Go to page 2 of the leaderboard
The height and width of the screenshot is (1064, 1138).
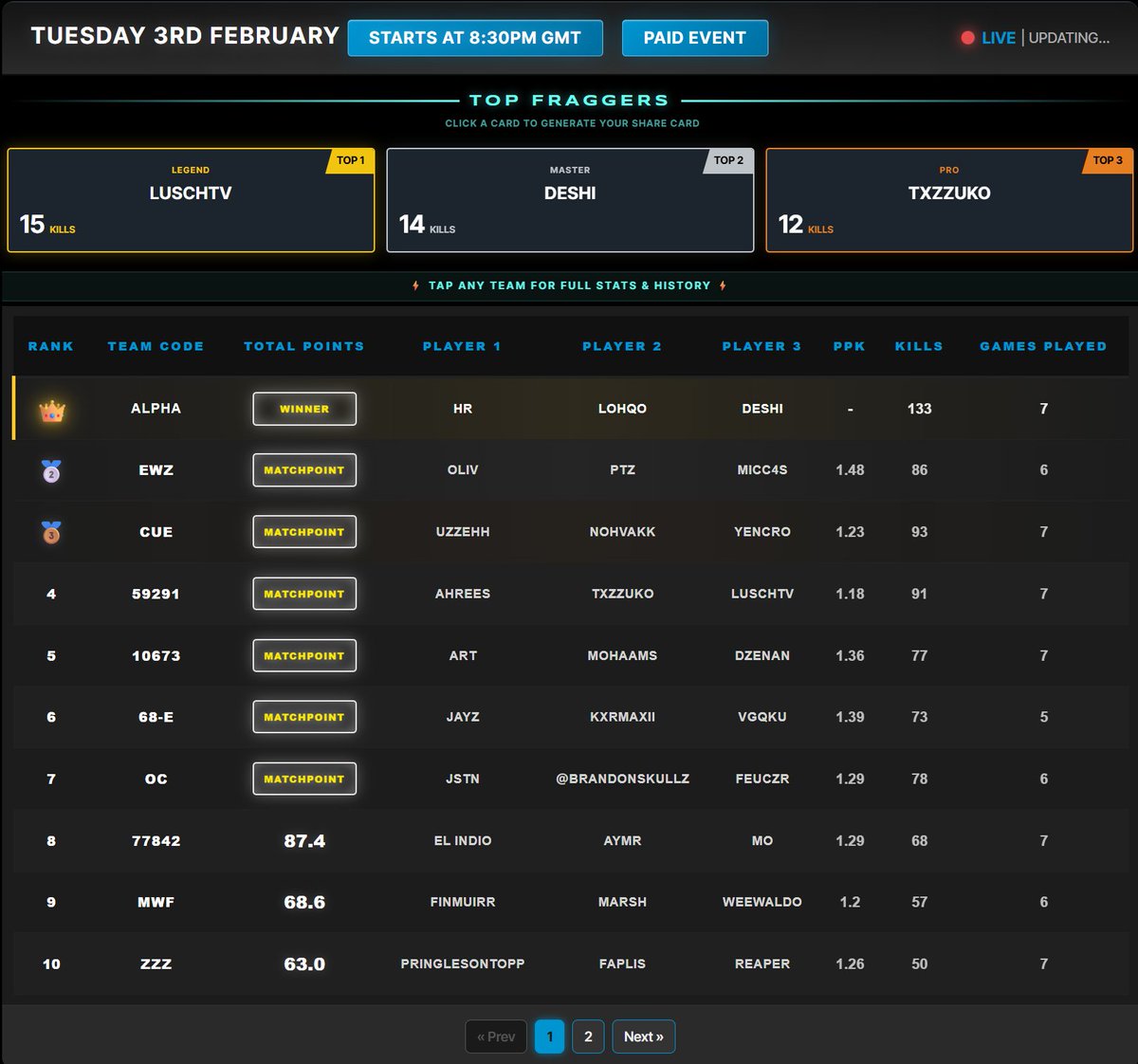[588, 1036]
